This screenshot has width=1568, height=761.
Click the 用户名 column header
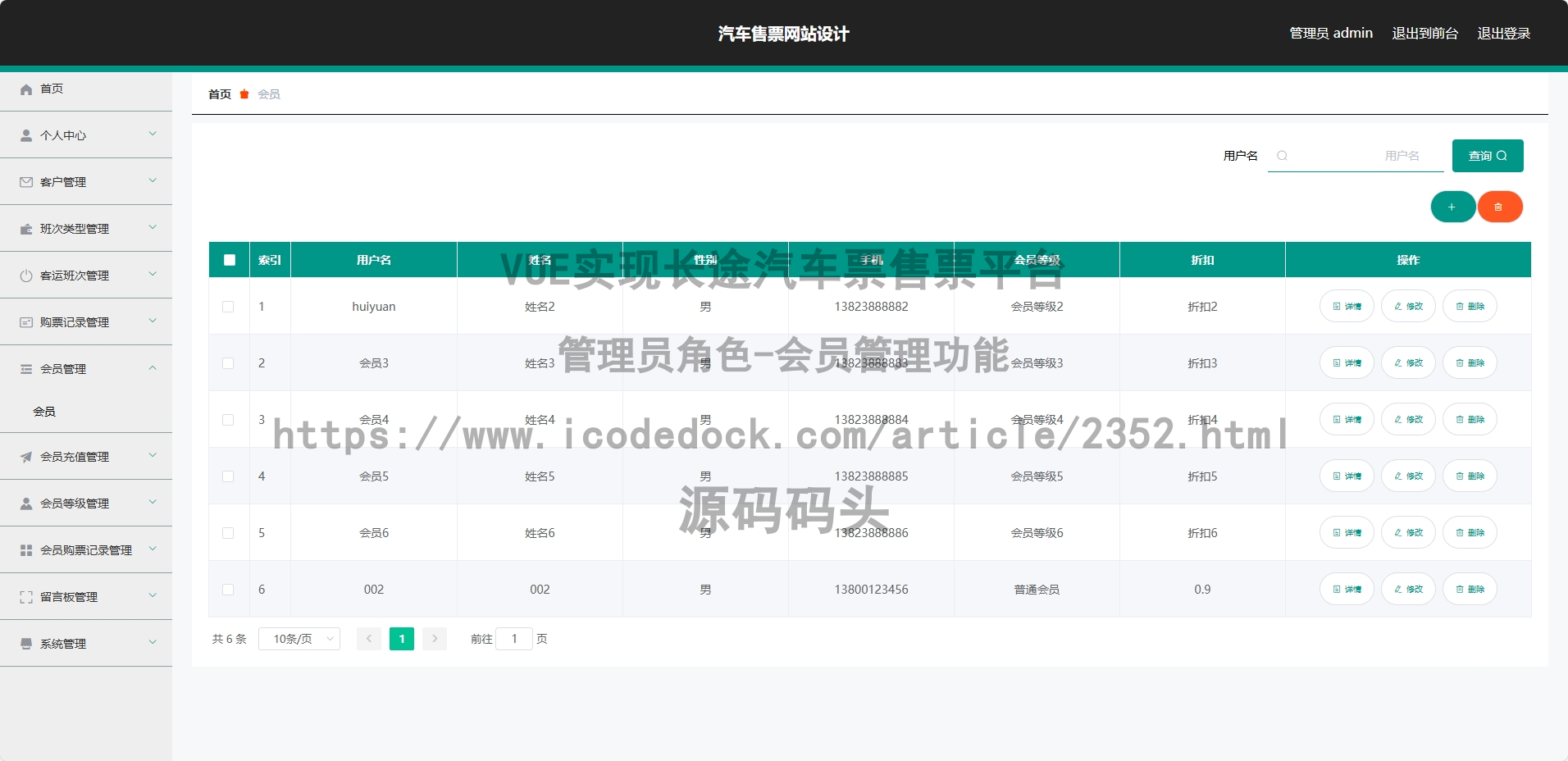pyautogui.click(x=374, y=260)
